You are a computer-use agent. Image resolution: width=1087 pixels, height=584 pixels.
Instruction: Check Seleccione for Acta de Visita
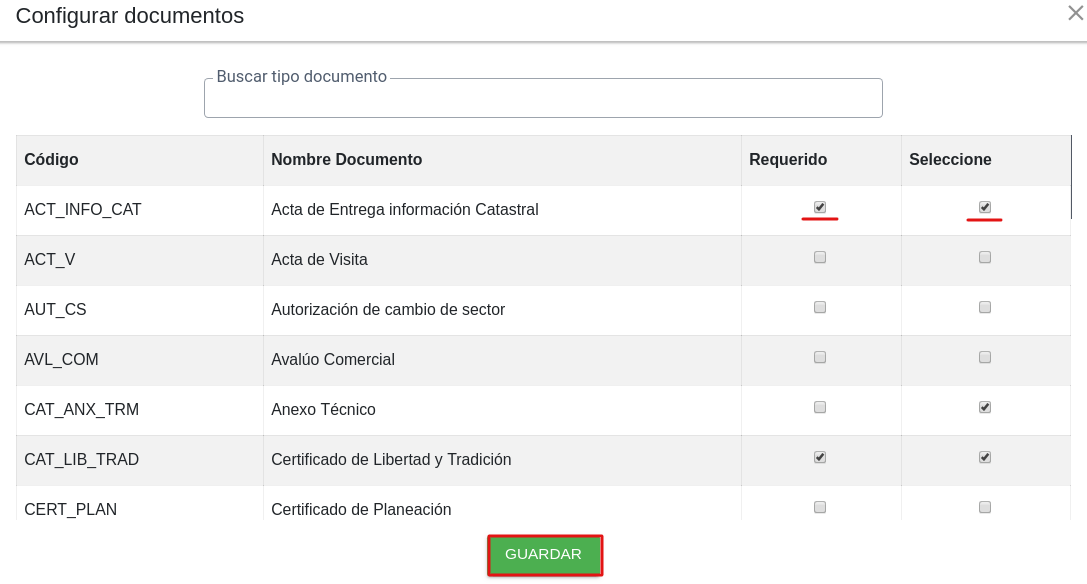[x=984, y=257]
